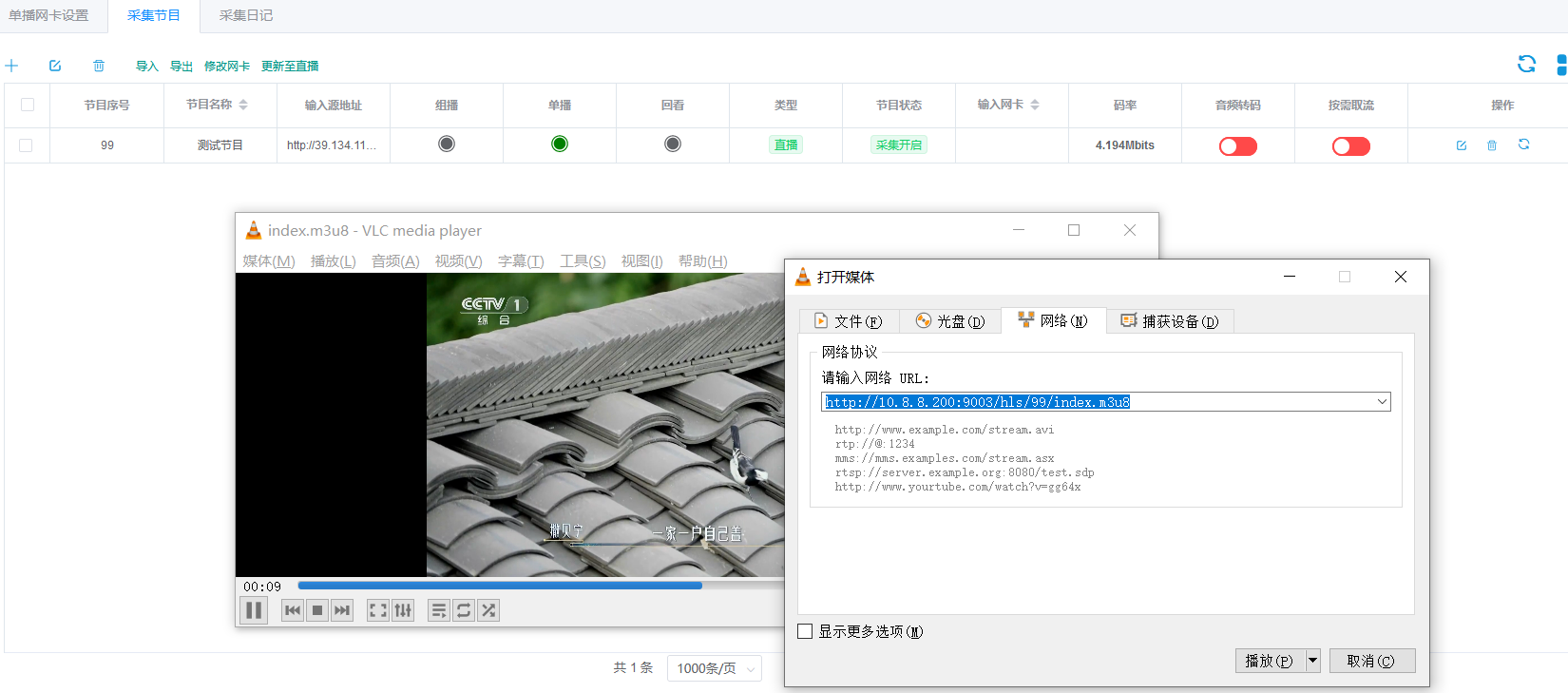Open the 1000条/页 page size dropdown
This screenshot has height=693, width=1568.
[x=714, y=668]
